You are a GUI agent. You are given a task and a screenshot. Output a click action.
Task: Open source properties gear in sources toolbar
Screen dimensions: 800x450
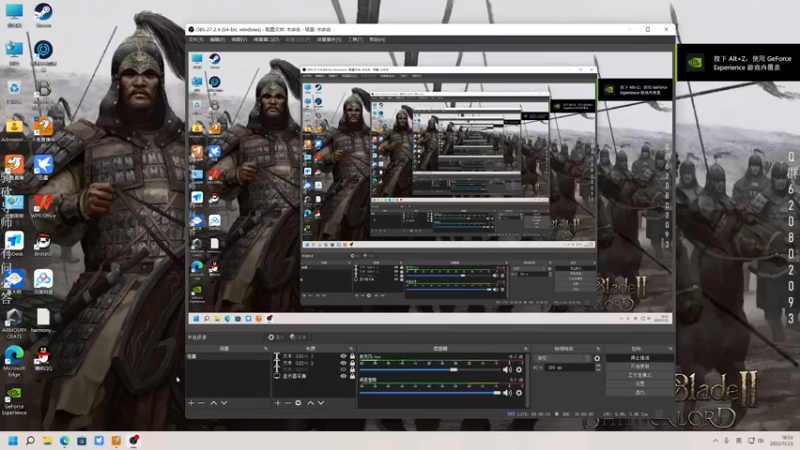pos(298,403)
